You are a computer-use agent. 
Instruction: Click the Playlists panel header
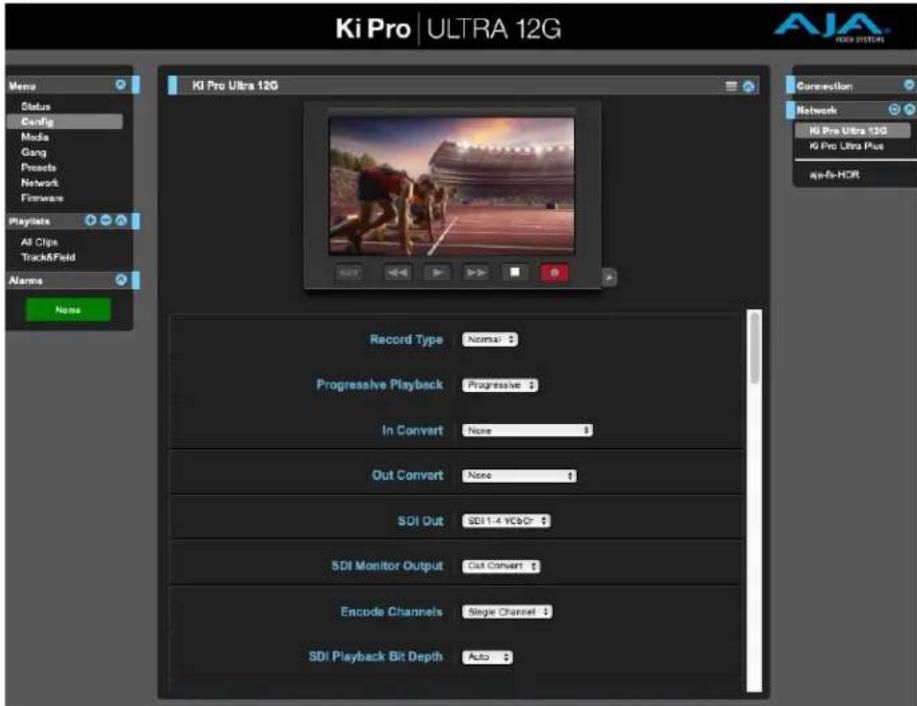74,221
